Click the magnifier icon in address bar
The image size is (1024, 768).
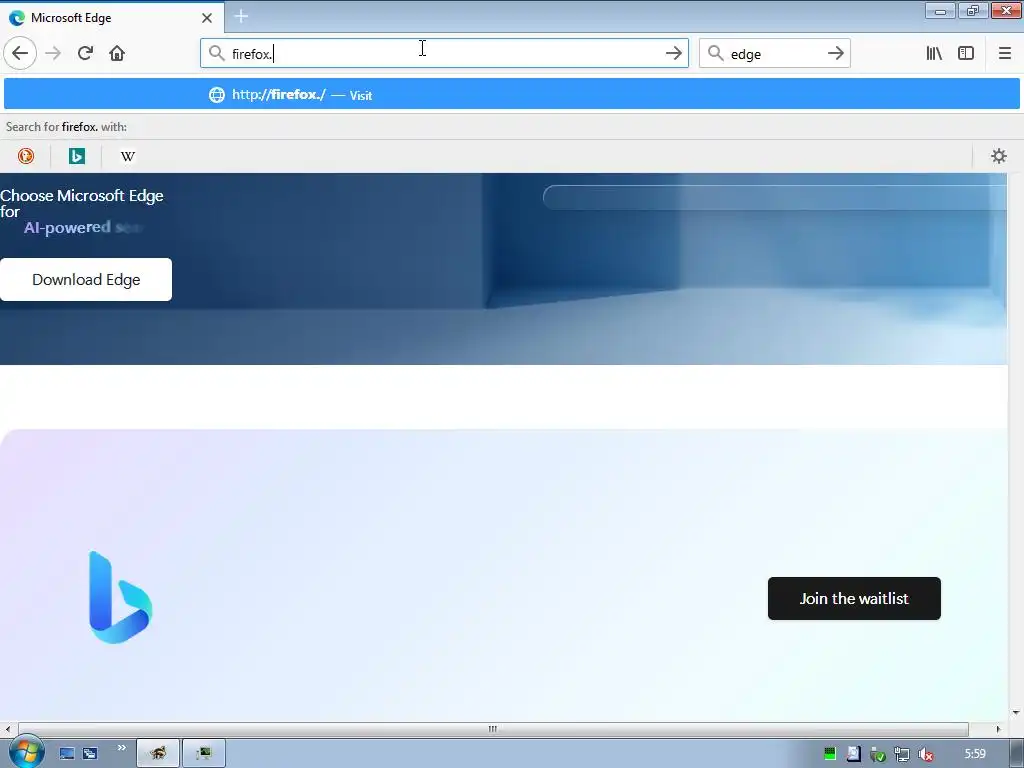[x=216, y=53]
